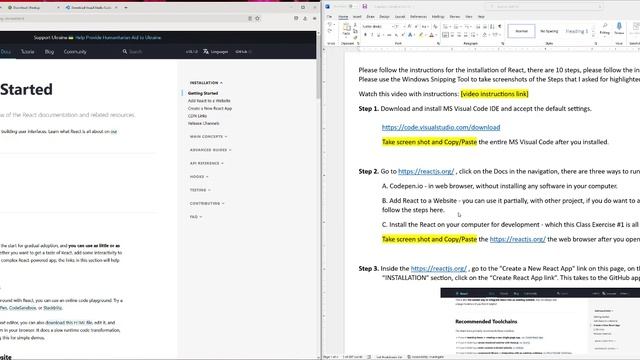Select the Normal style in Word

point(521,31)
